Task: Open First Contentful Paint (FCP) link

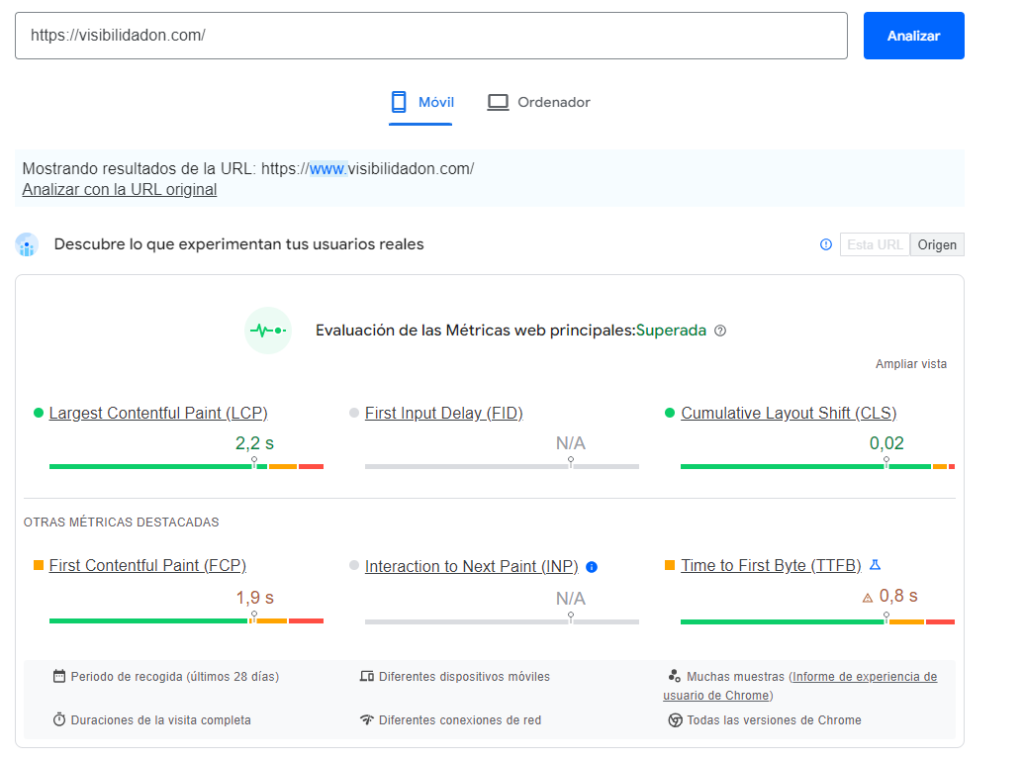Action: [x=147, y=566]
